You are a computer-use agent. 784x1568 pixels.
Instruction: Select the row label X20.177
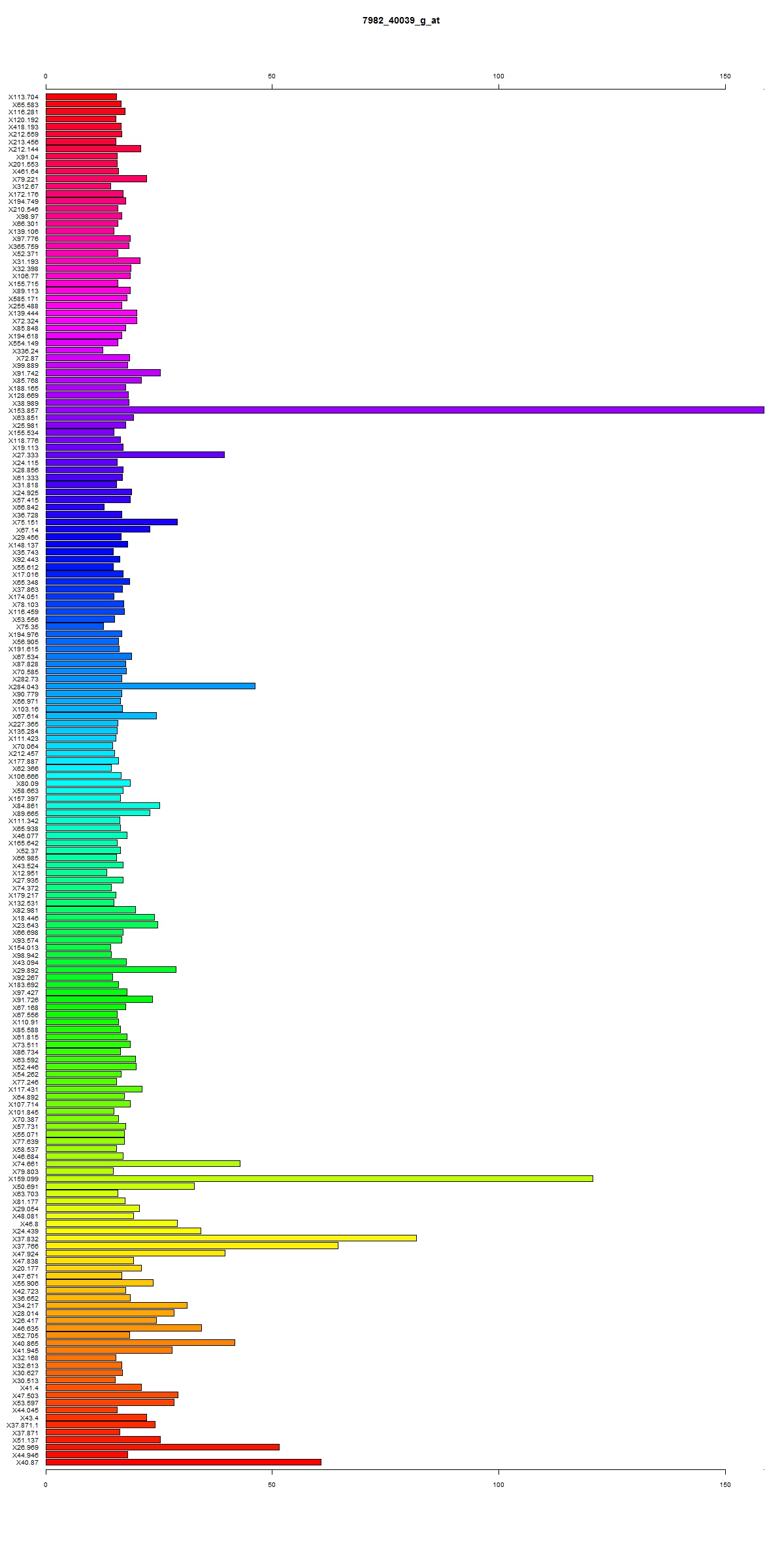pos(25,1269)
